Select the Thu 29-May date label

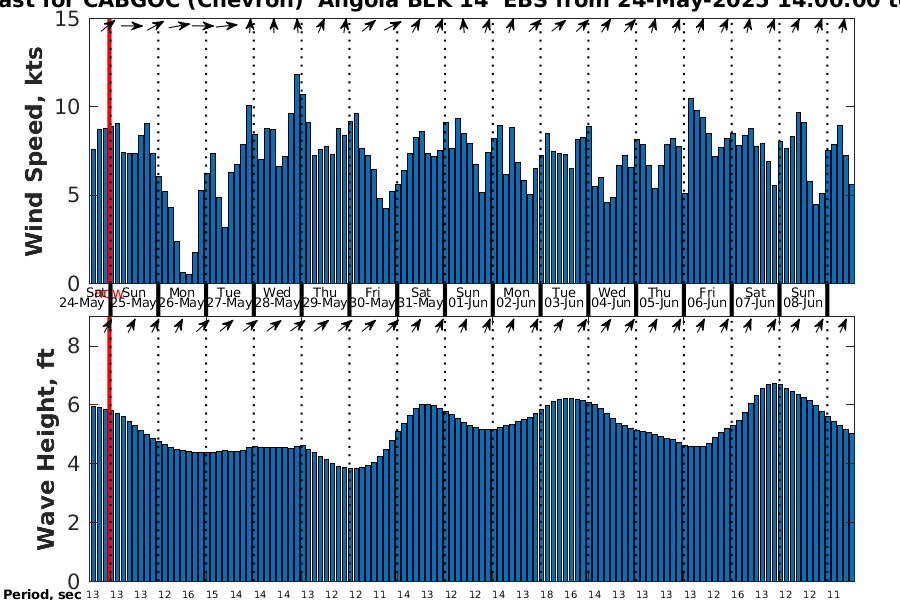[325, 297]
